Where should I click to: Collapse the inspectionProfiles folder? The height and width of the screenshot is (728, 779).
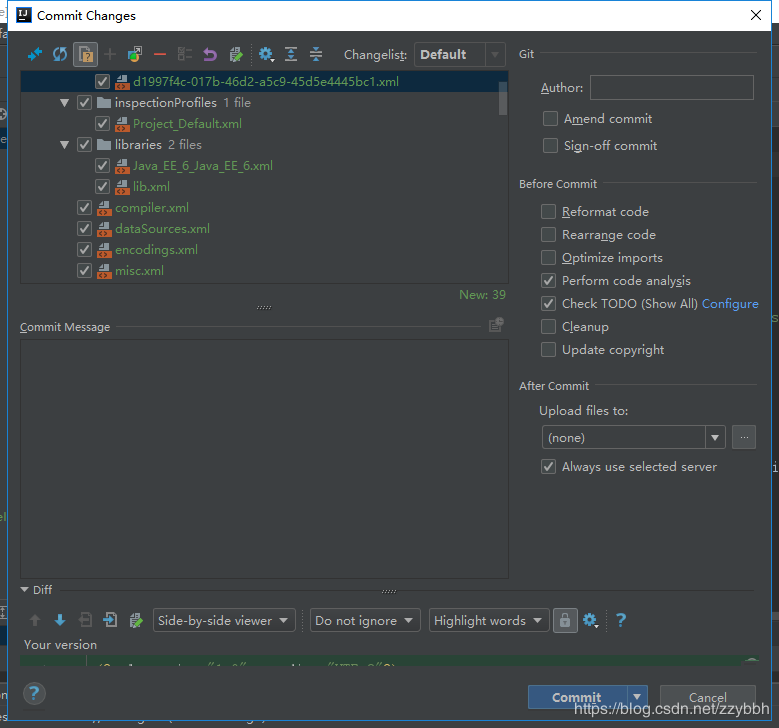coord(64,103)
